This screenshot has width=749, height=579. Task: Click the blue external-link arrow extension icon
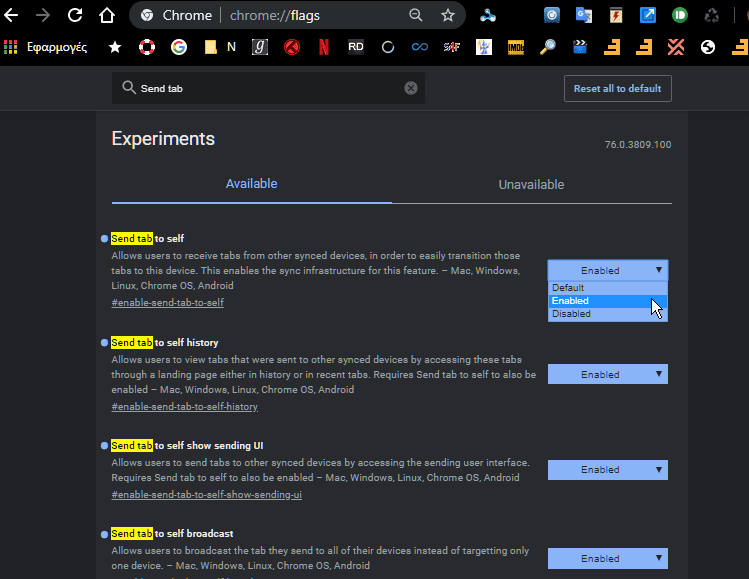pyautogui.click(x=648, y=15)
